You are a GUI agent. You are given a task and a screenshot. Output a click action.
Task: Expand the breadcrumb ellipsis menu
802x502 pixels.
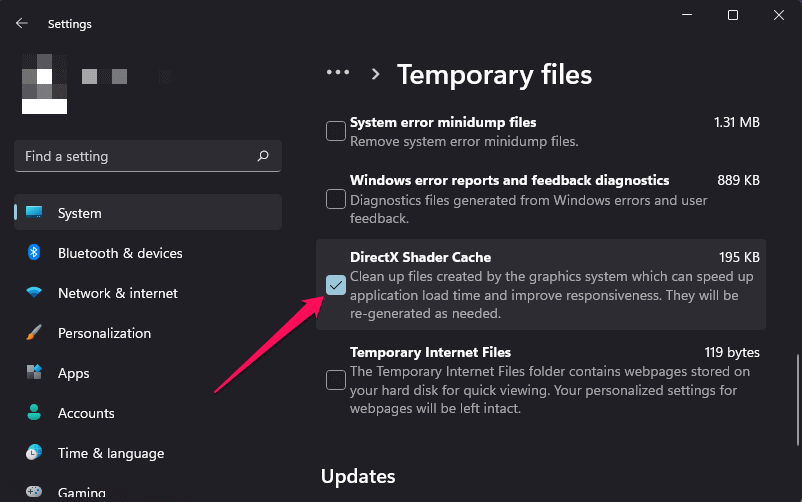(x=338, y=74)
